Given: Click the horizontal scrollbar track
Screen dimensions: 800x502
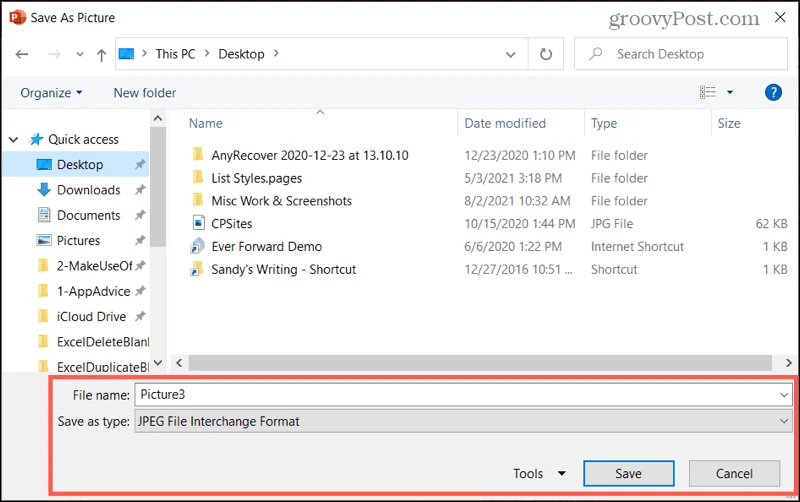Looking at the screenshot, I should click(x=480, y=363).
